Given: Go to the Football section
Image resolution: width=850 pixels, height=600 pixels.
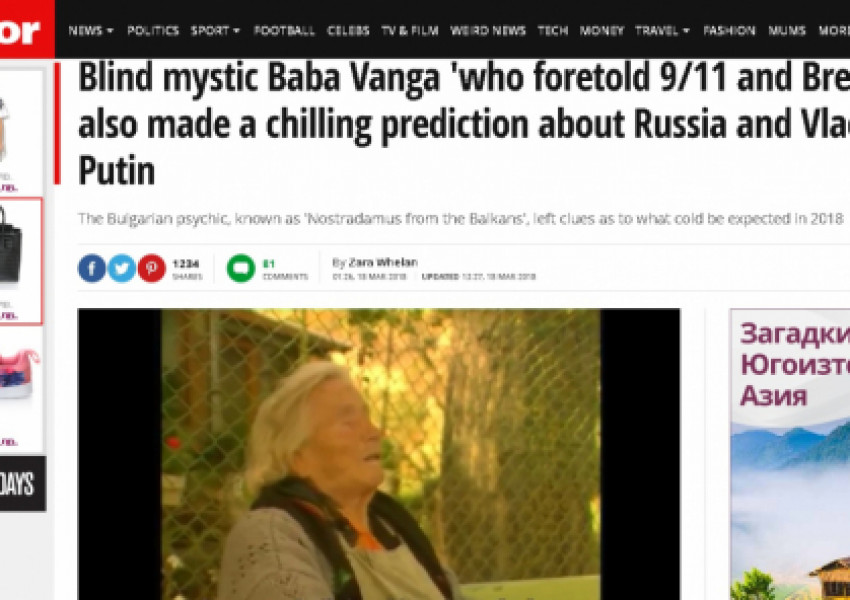Looking at the screenshot, I should click(284, 31).
